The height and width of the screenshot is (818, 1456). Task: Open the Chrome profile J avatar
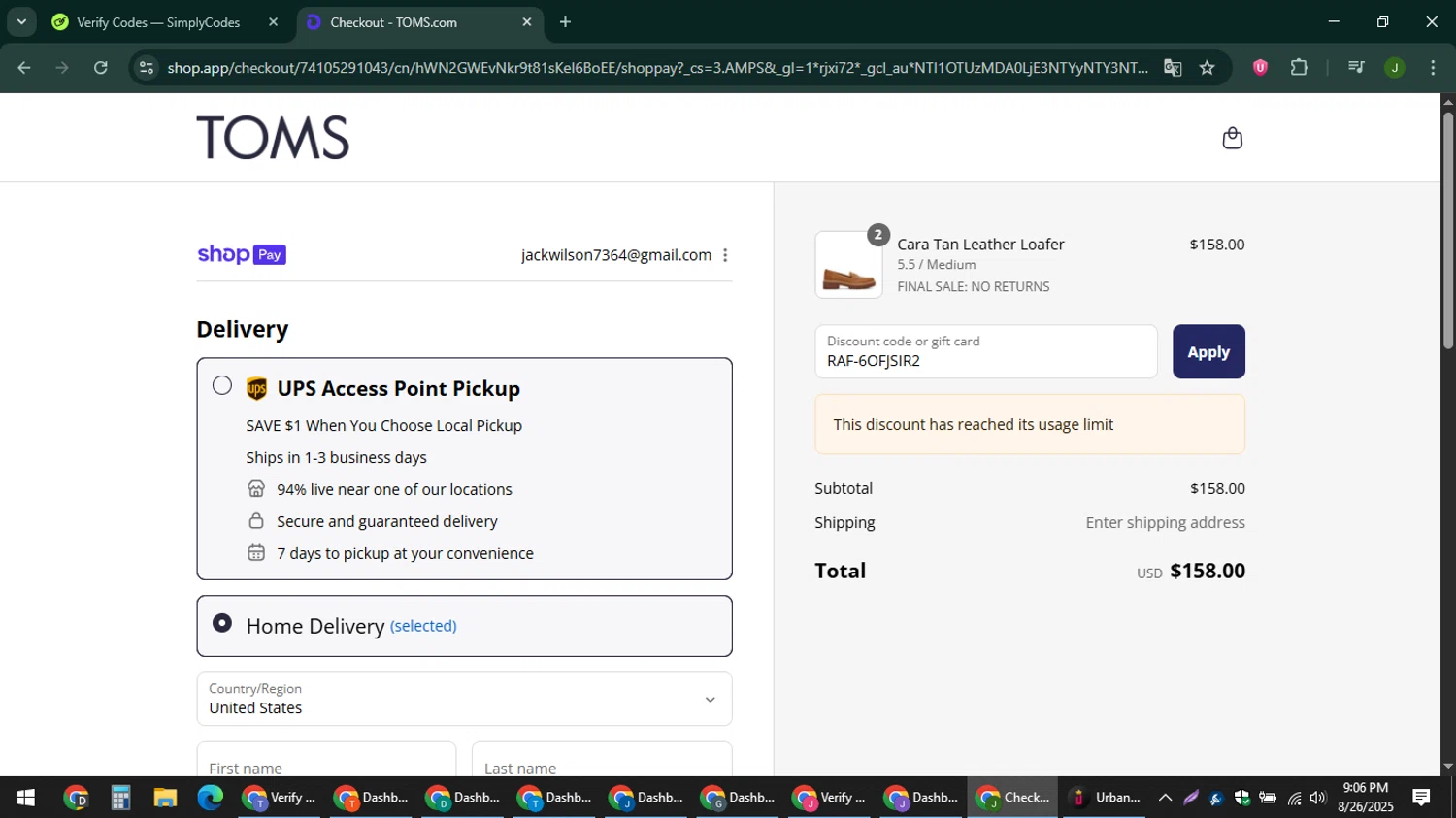pyautogui.click(x=1395, y=67)
